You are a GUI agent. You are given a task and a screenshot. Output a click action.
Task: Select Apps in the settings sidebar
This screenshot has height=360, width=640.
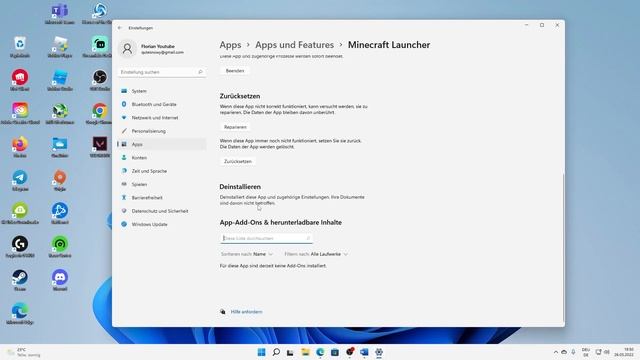click(162, 144)
